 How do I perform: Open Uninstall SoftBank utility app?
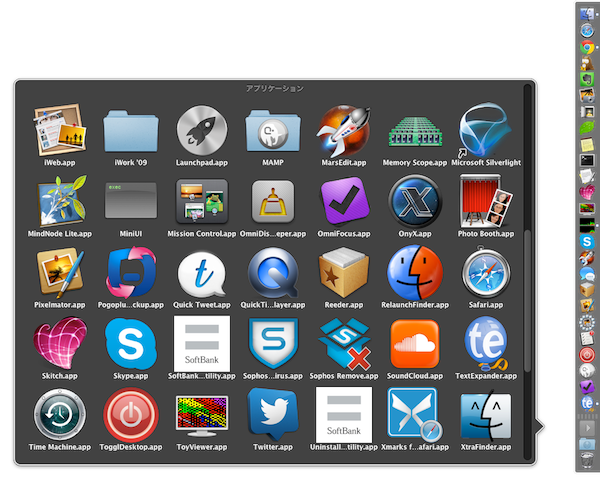(344, 415)
